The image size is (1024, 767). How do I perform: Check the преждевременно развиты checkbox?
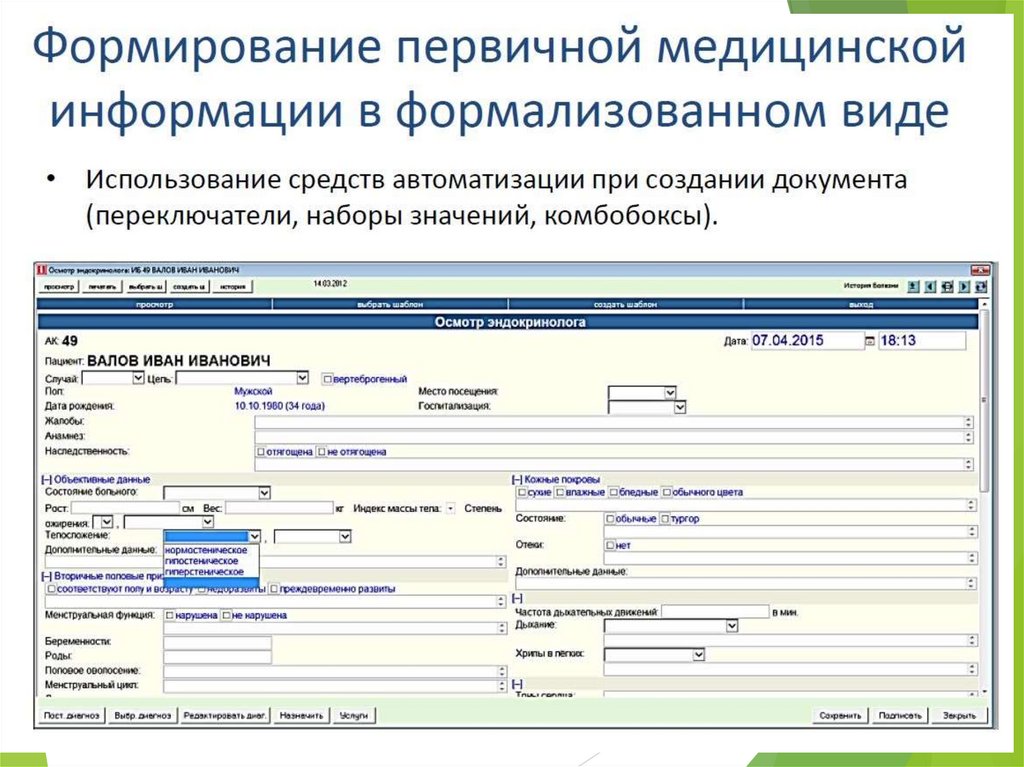click(x=274, y=589)
